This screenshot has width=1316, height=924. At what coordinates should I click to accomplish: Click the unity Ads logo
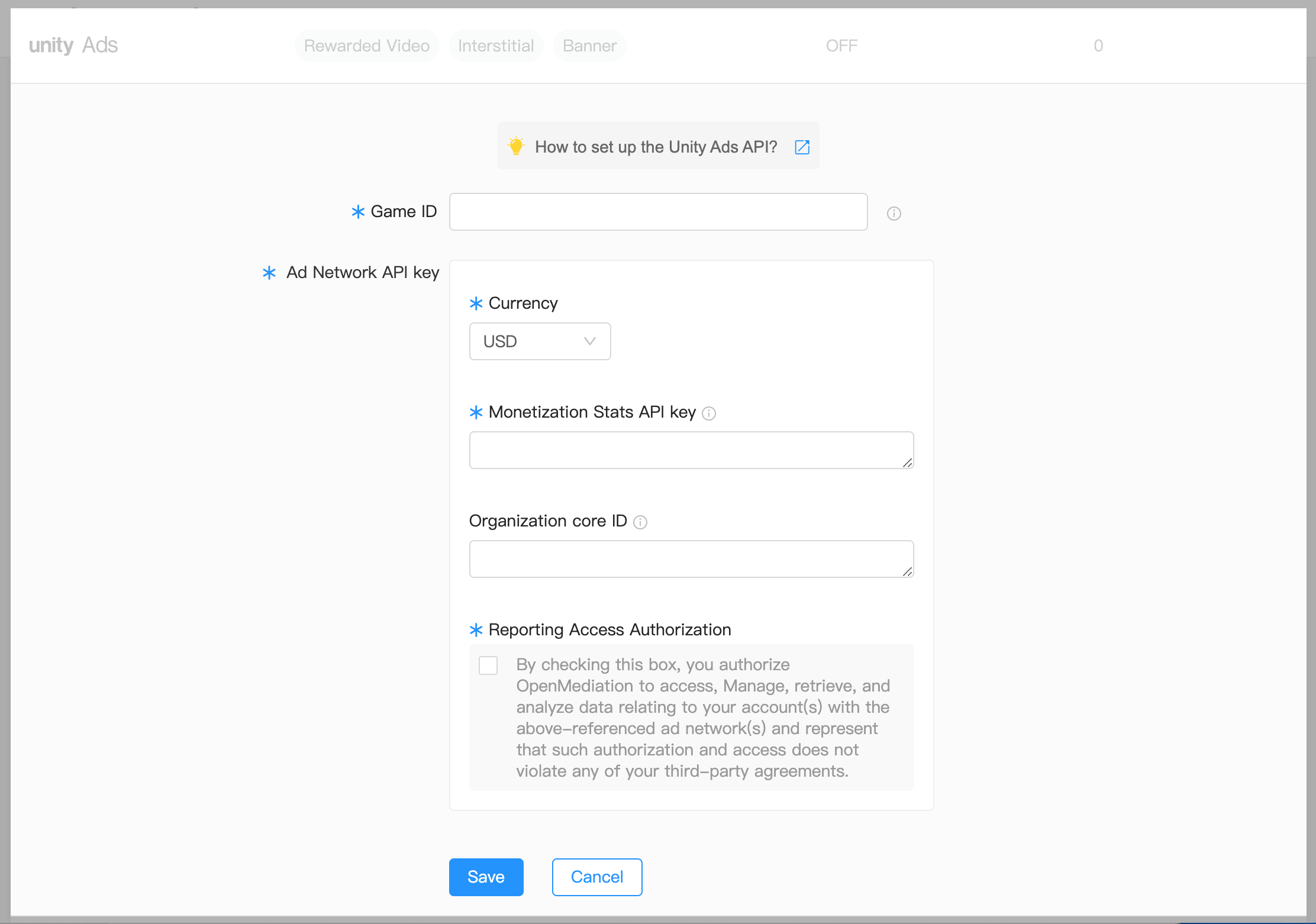point(73,45)
